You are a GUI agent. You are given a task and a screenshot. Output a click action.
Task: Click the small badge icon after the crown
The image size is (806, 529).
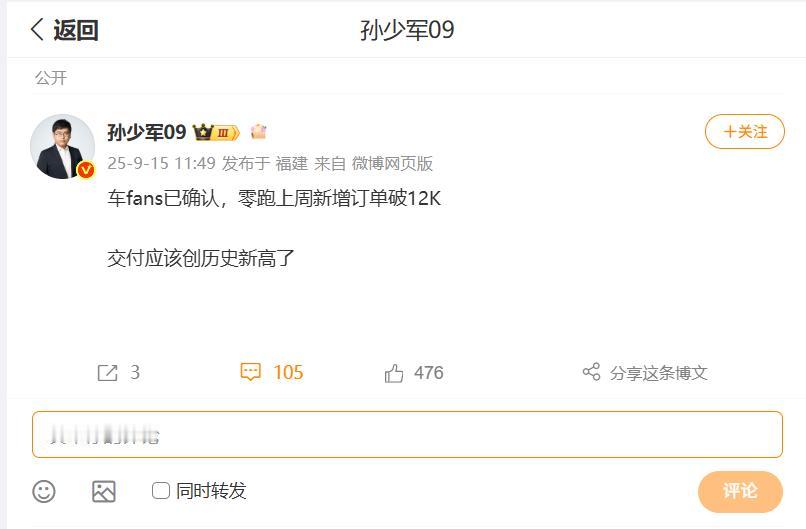tap(259, 132)
